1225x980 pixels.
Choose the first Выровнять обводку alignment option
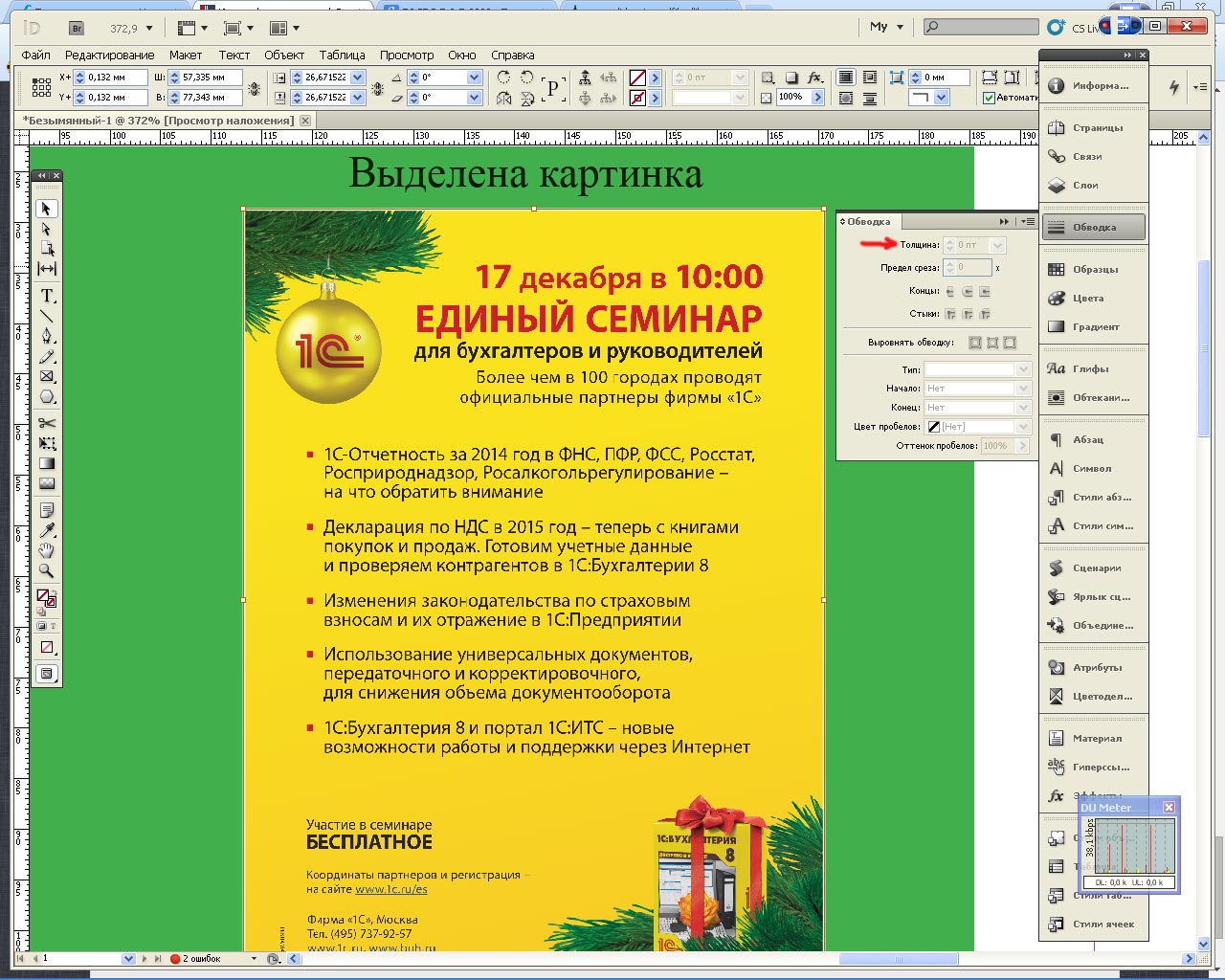tap(975, 342)
